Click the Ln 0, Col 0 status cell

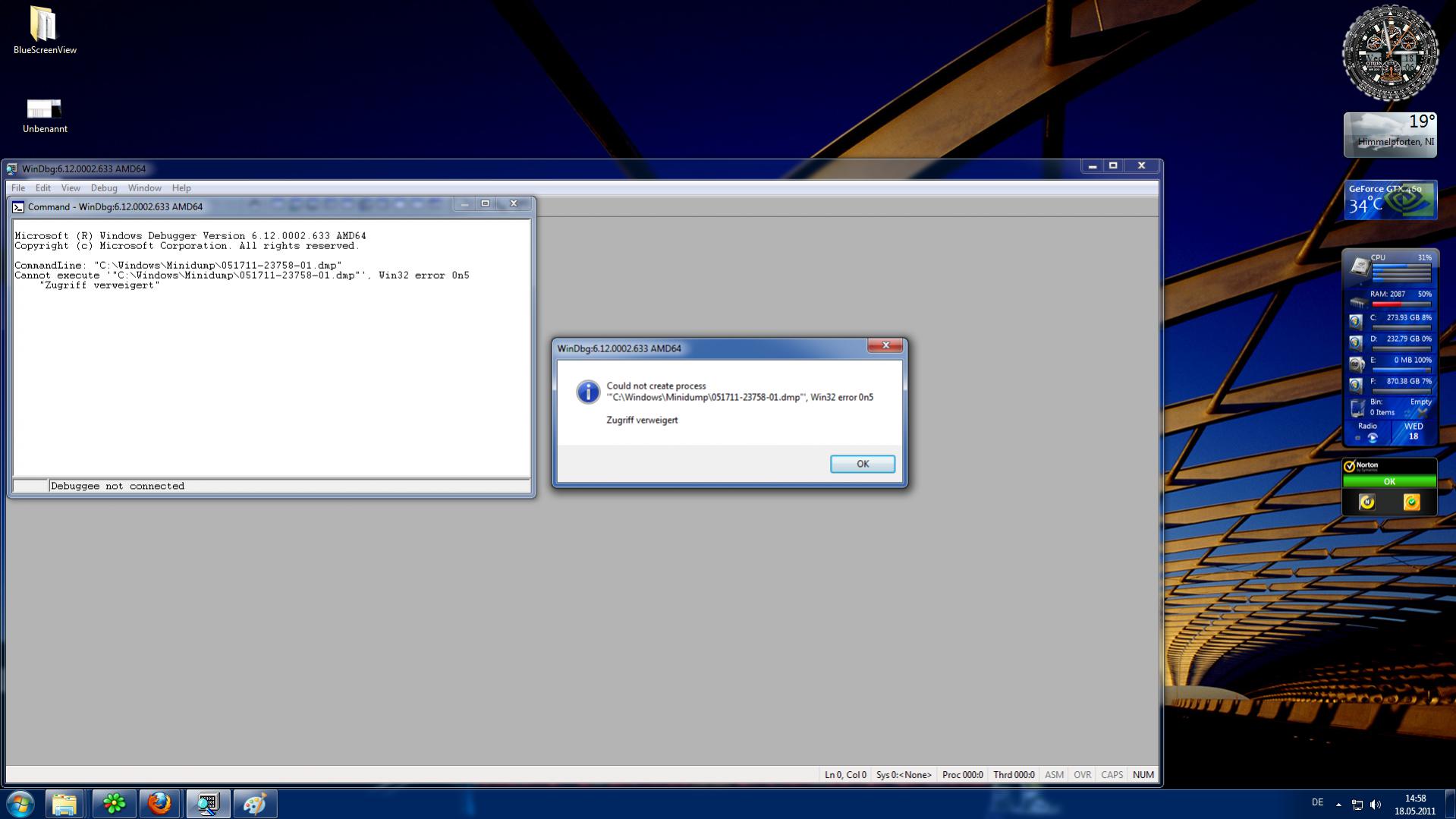coord(845,775)
